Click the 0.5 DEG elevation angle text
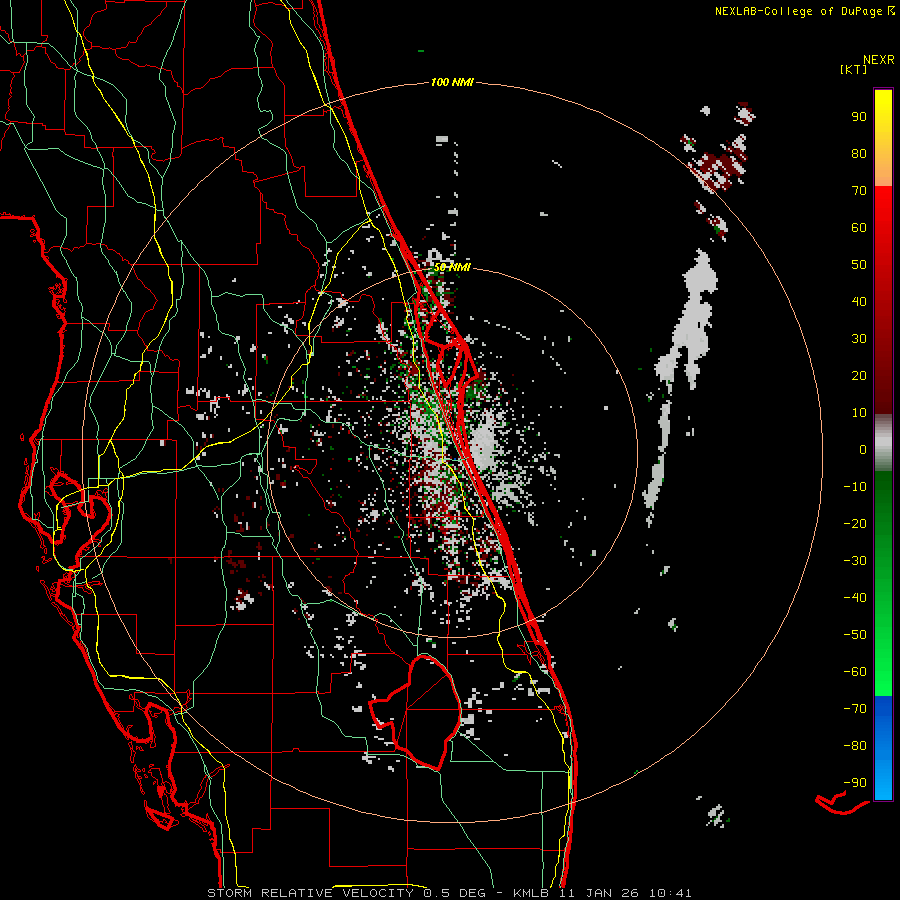This screenshot has width=900, height=900. pos(454,893)
